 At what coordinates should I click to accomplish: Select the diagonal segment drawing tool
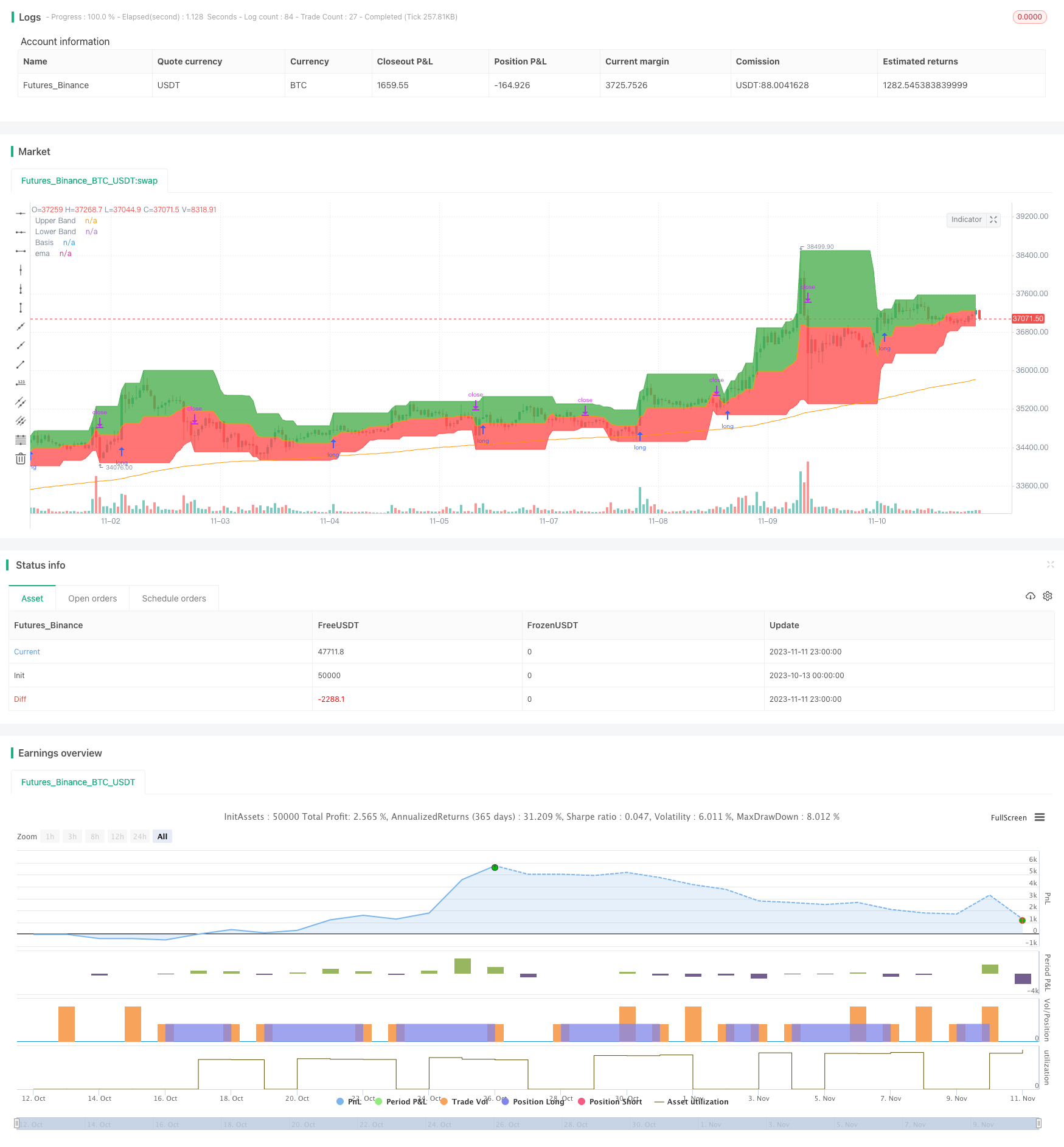(21, 364)
